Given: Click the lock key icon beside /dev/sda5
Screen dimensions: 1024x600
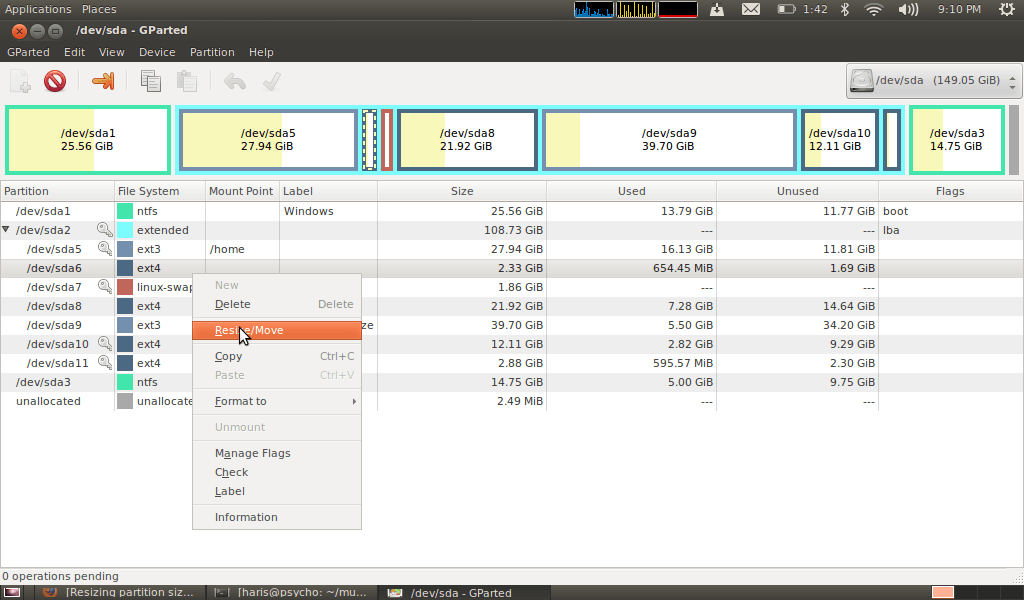Looking at the screenshot, I should [104, 249].
